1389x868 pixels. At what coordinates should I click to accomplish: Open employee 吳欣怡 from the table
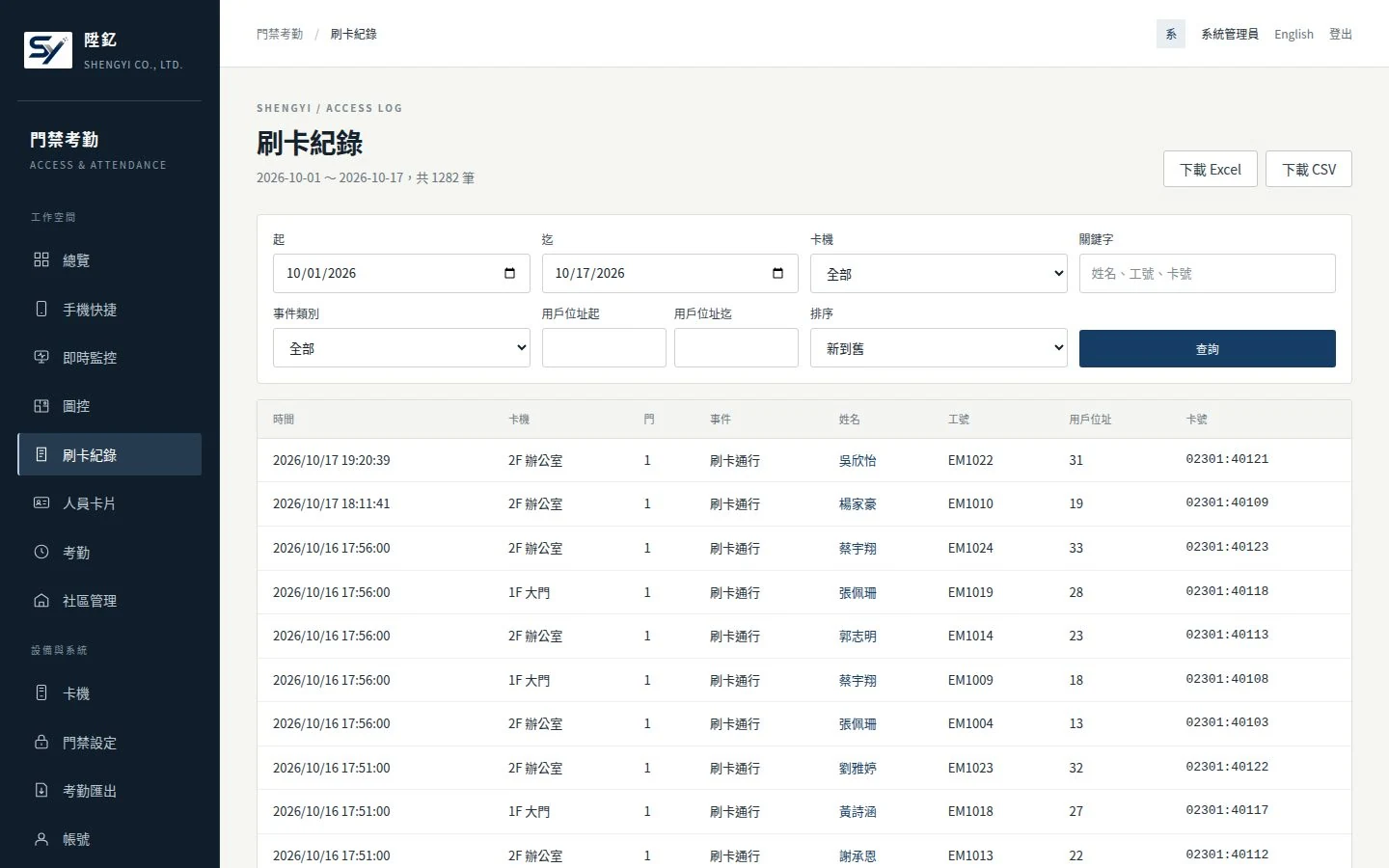pos(858,461)
